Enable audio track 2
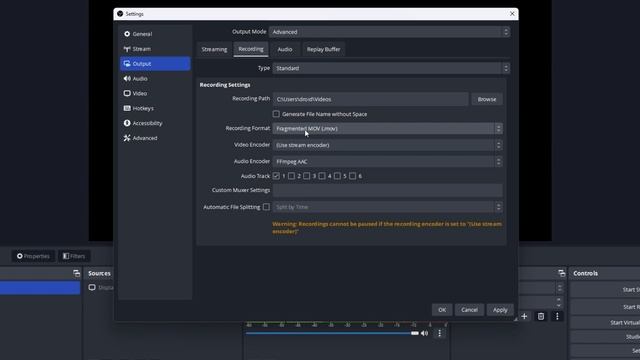 click(291, 176)
